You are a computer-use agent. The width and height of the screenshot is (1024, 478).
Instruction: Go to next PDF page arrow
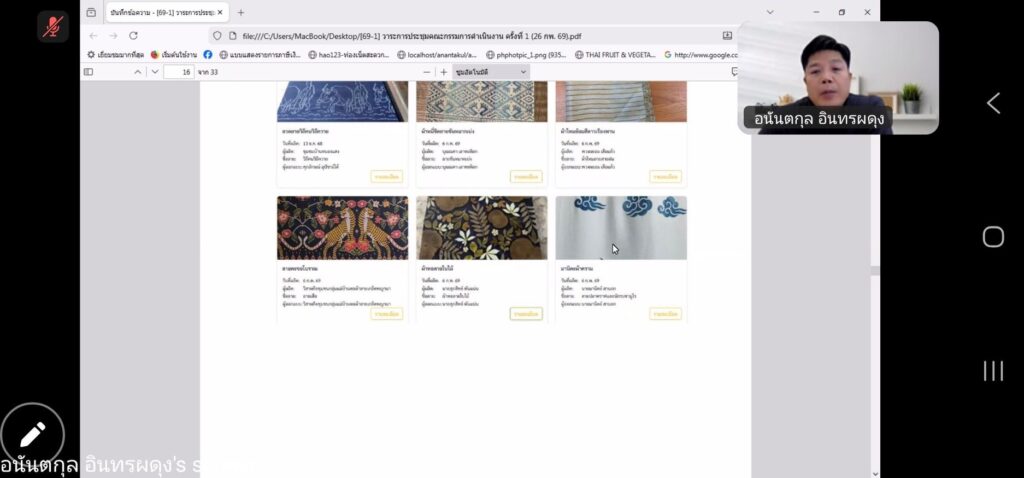click(x=155, y=72)
